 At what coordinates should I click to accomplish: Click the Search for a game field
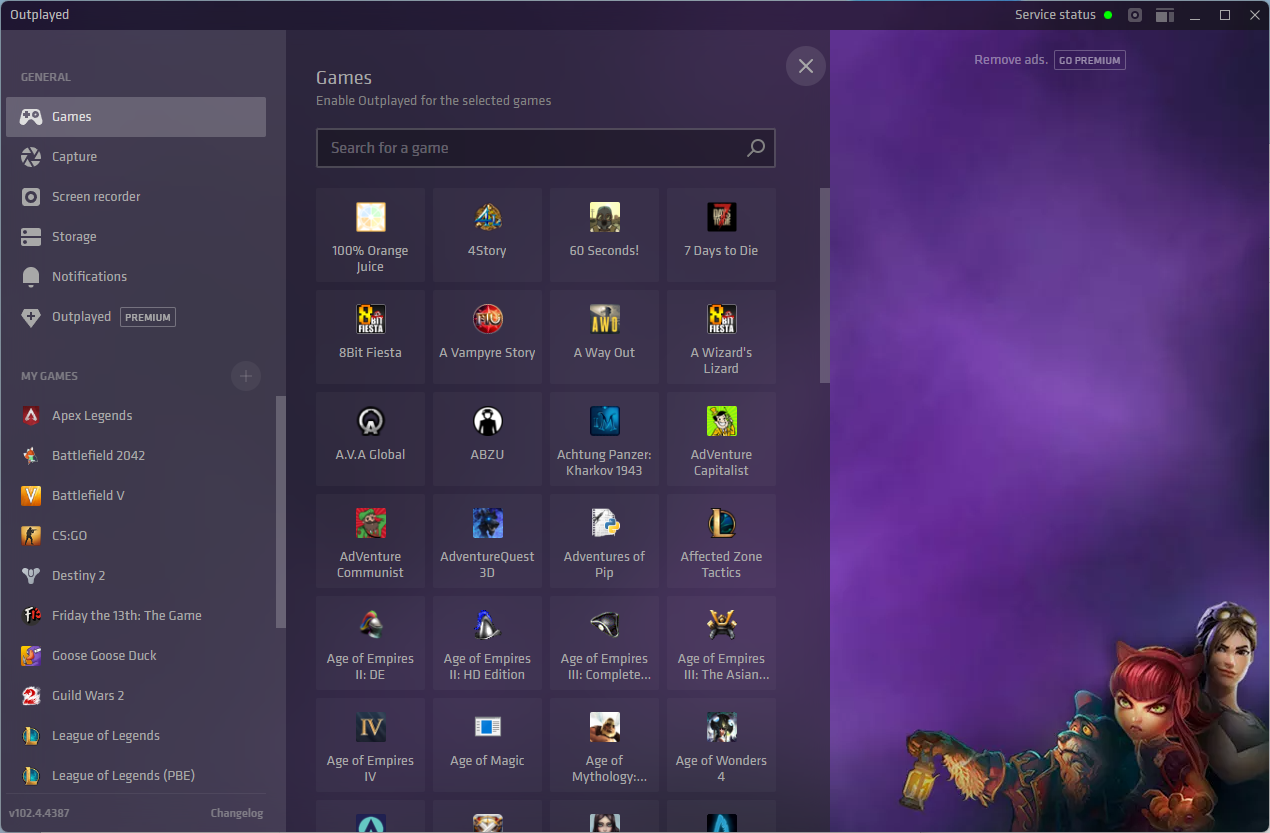[x=546, y=148]
